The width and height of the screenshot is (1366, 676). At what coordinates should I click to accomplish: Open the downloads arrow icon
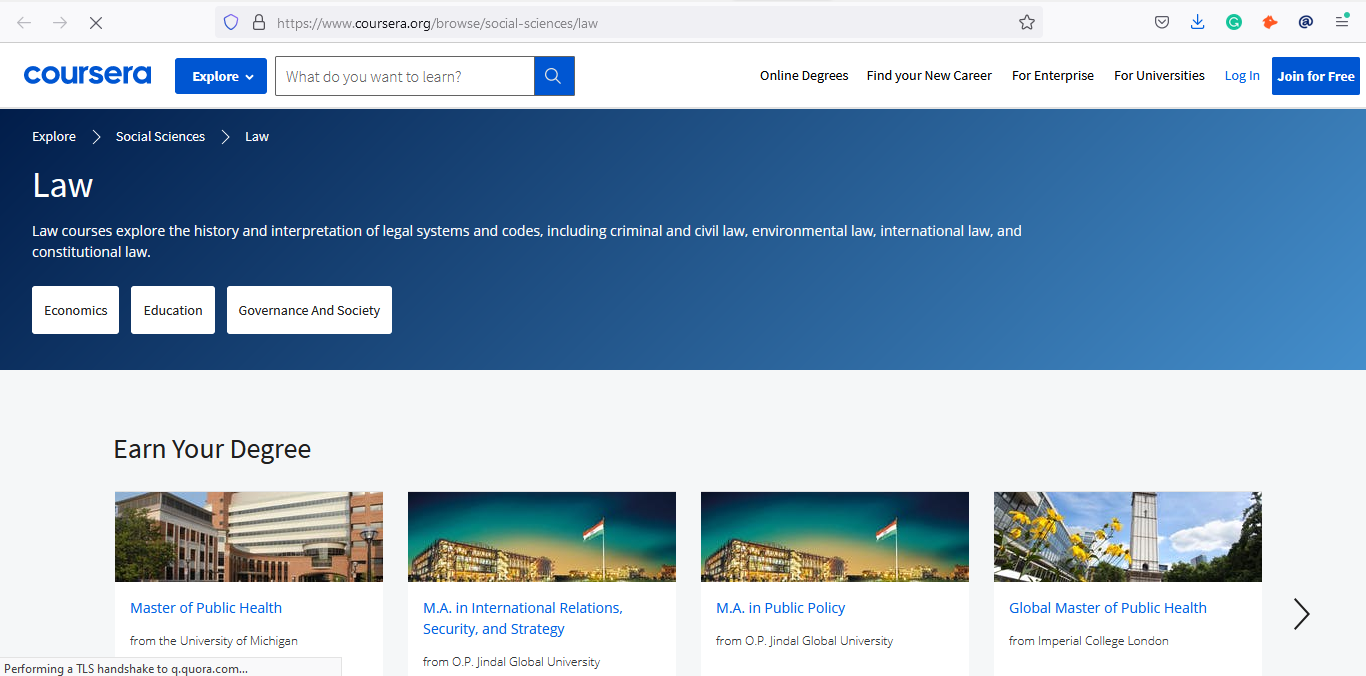1198,22
